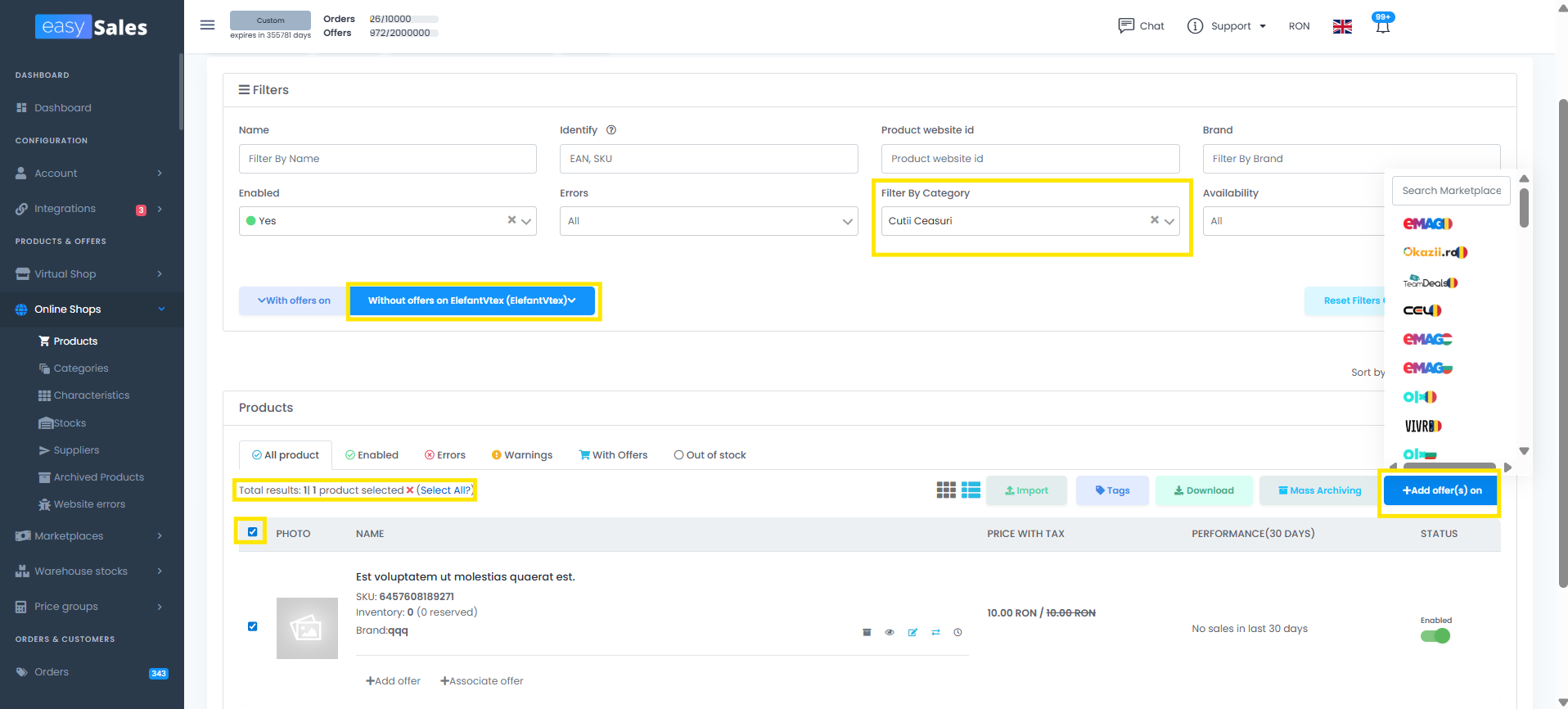Image resolution: width=1568 pixels, height=709 pixels.
Task: Click the Select All? link
Action: pos(446,490)
